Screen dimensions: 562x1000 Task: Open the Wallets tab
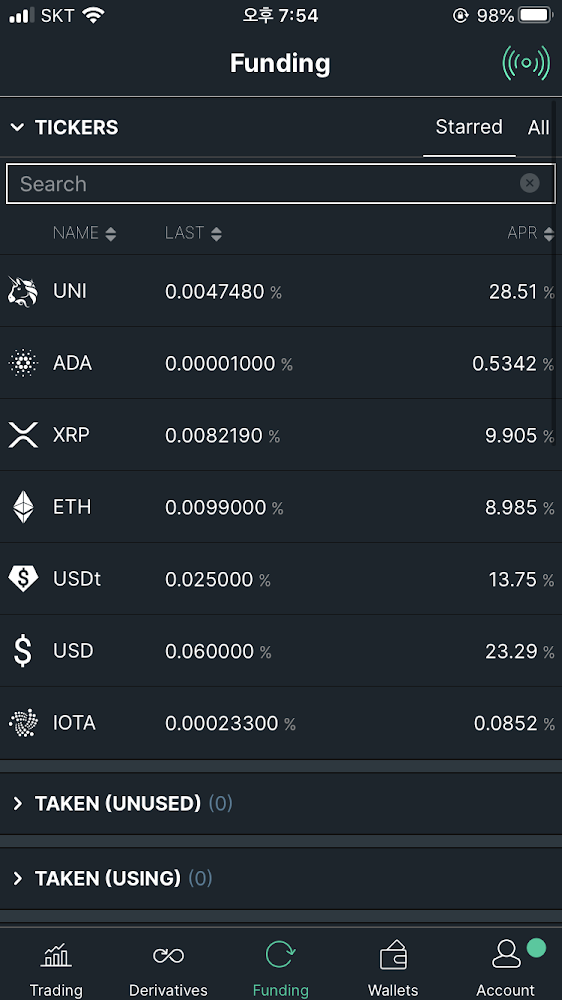click(393, 967)
